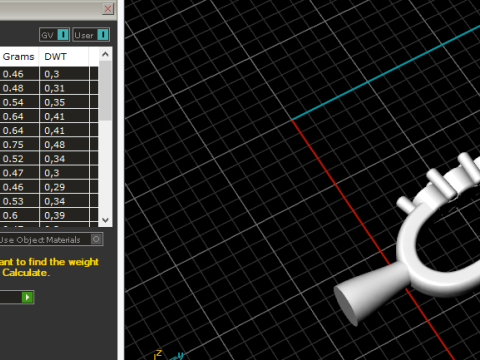Select the 0.52 Grams cell
Viewport: 480px width, 360px height.
[x=19, y=159]
